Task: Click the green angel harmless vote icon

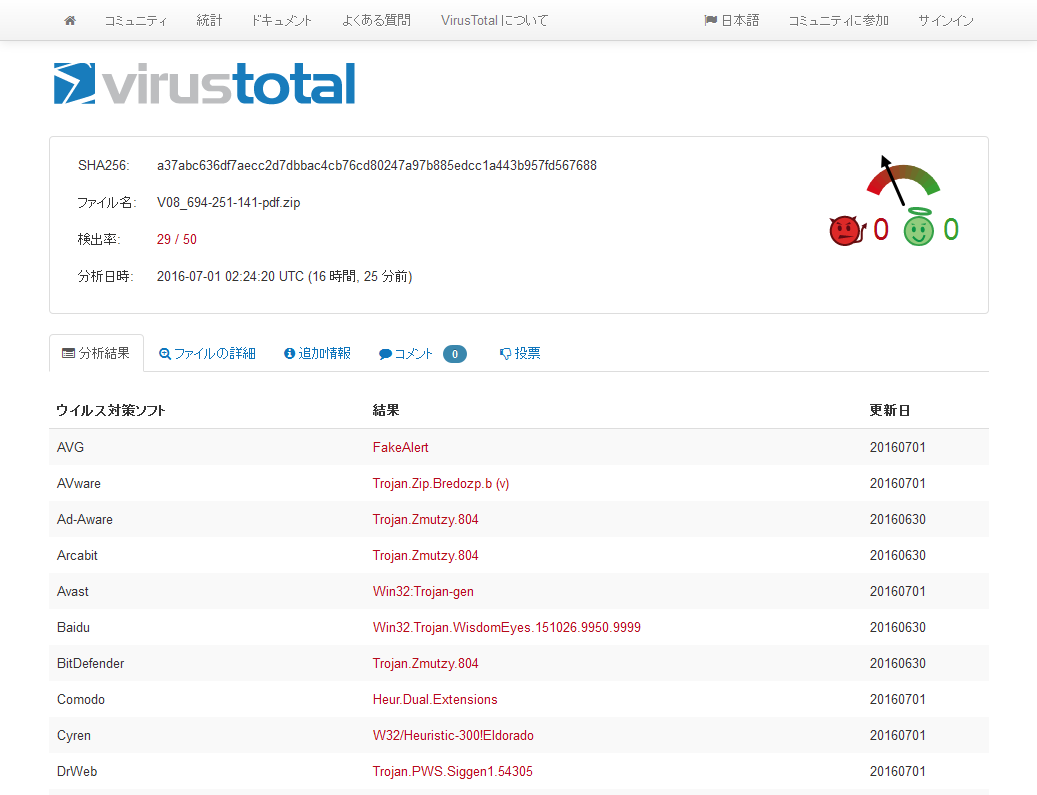Action: point(919,231)
